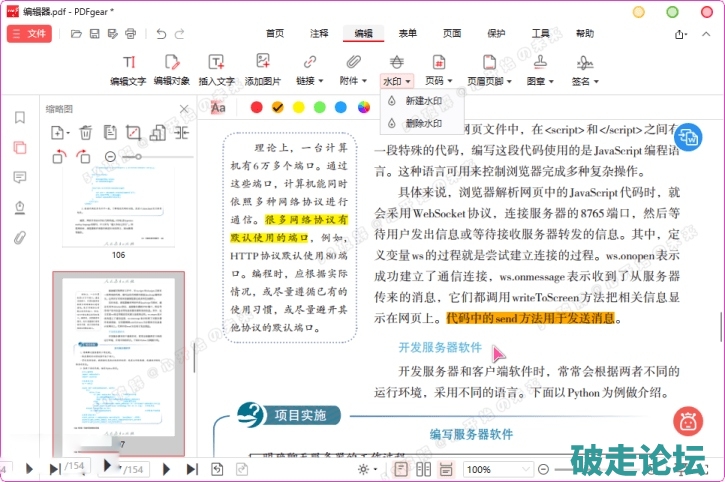Screen dimensions: 725x482
Task: Rotate page clockwise in thumbnail panel
Action: click(83, 157)
